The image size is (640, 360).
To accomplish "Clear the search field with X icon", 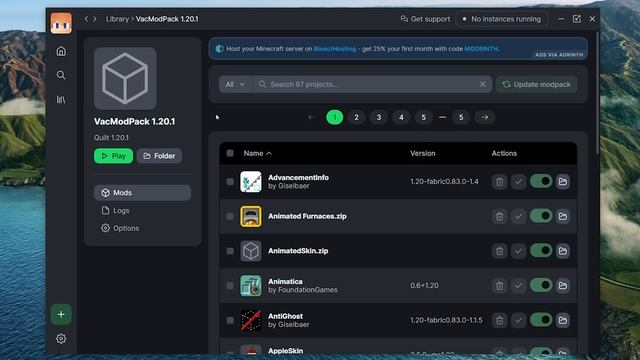I will [x=482, y=84].
